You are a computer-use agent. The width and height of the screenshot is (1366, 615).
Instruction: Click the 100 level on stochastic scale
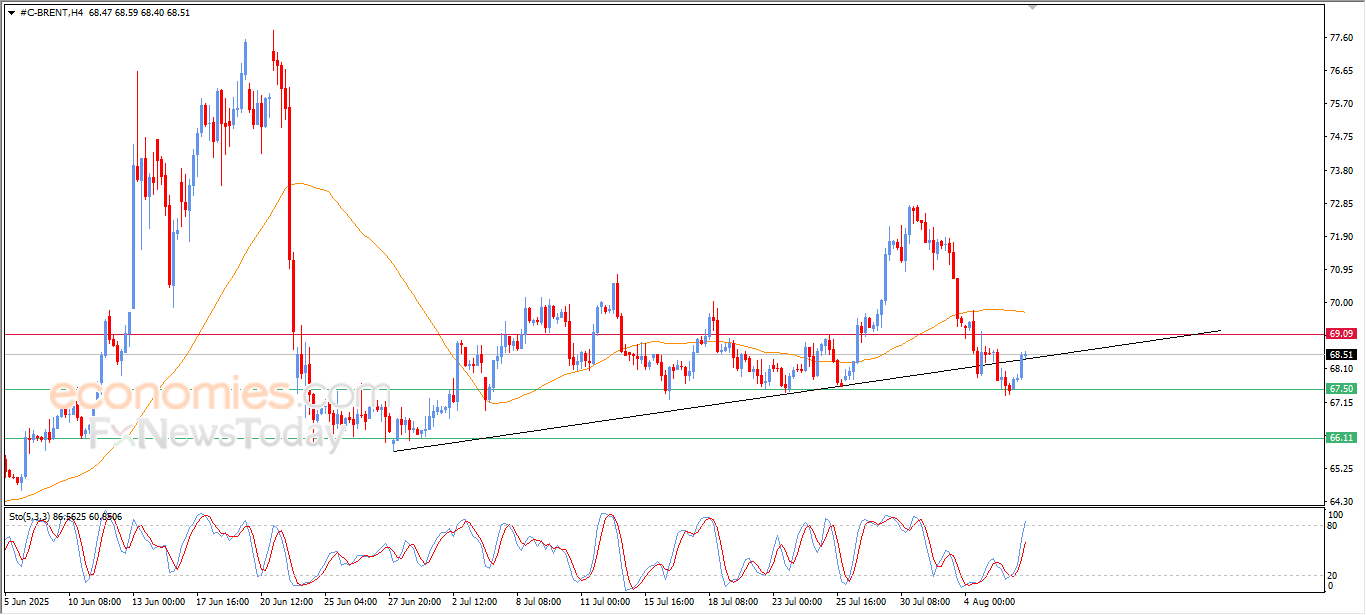coord(1335,515)
